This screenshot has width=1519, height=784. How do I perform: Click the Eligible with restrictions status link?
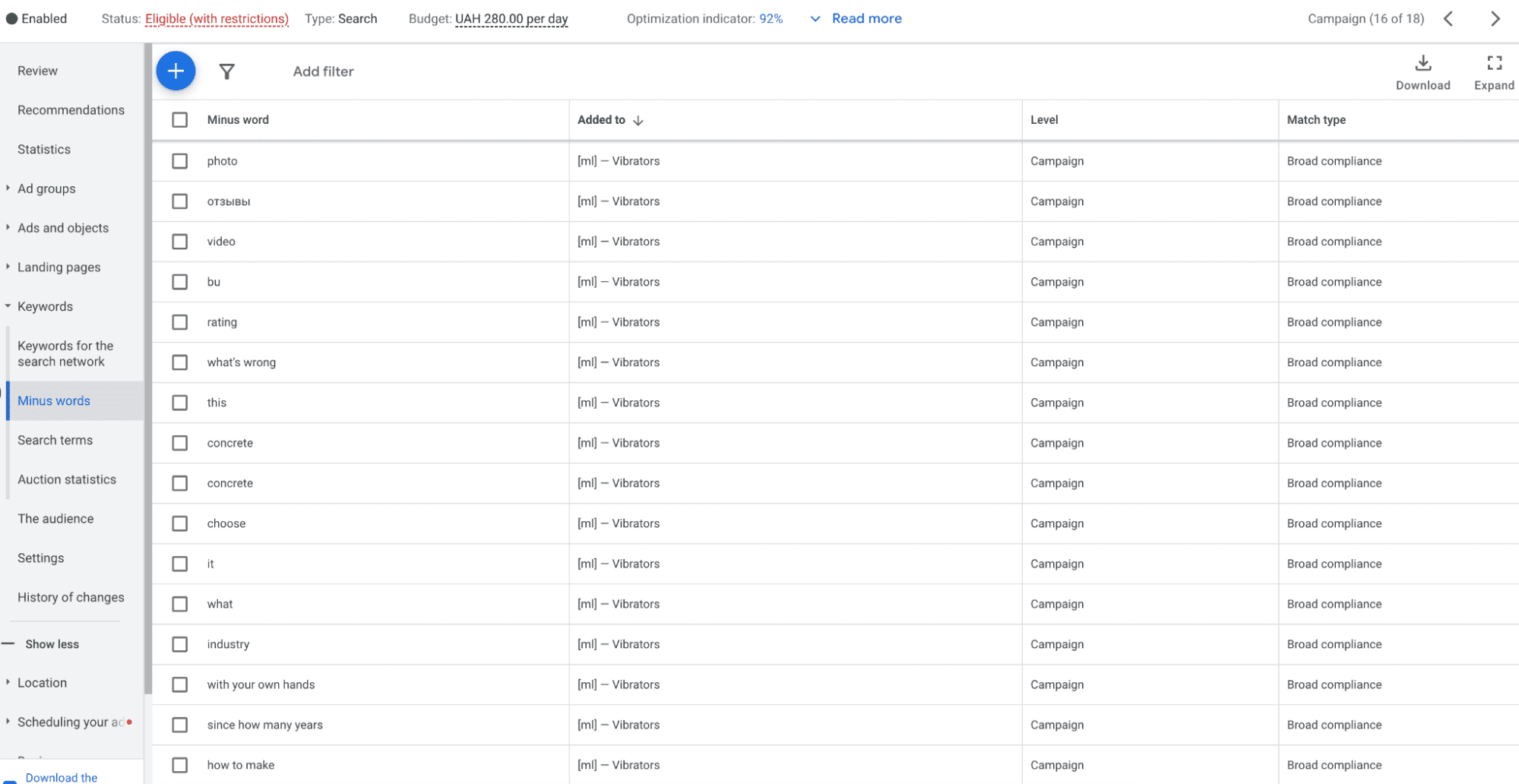[x=217, y=18]
